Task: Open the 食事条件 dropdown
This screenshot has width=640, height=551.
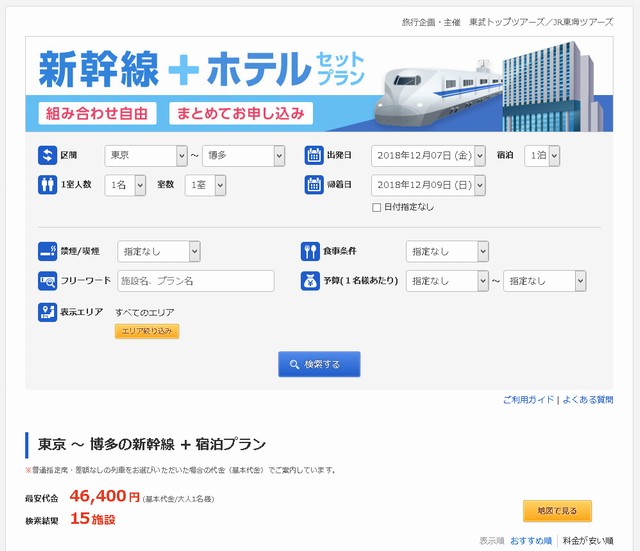Action: pos(447,251)
